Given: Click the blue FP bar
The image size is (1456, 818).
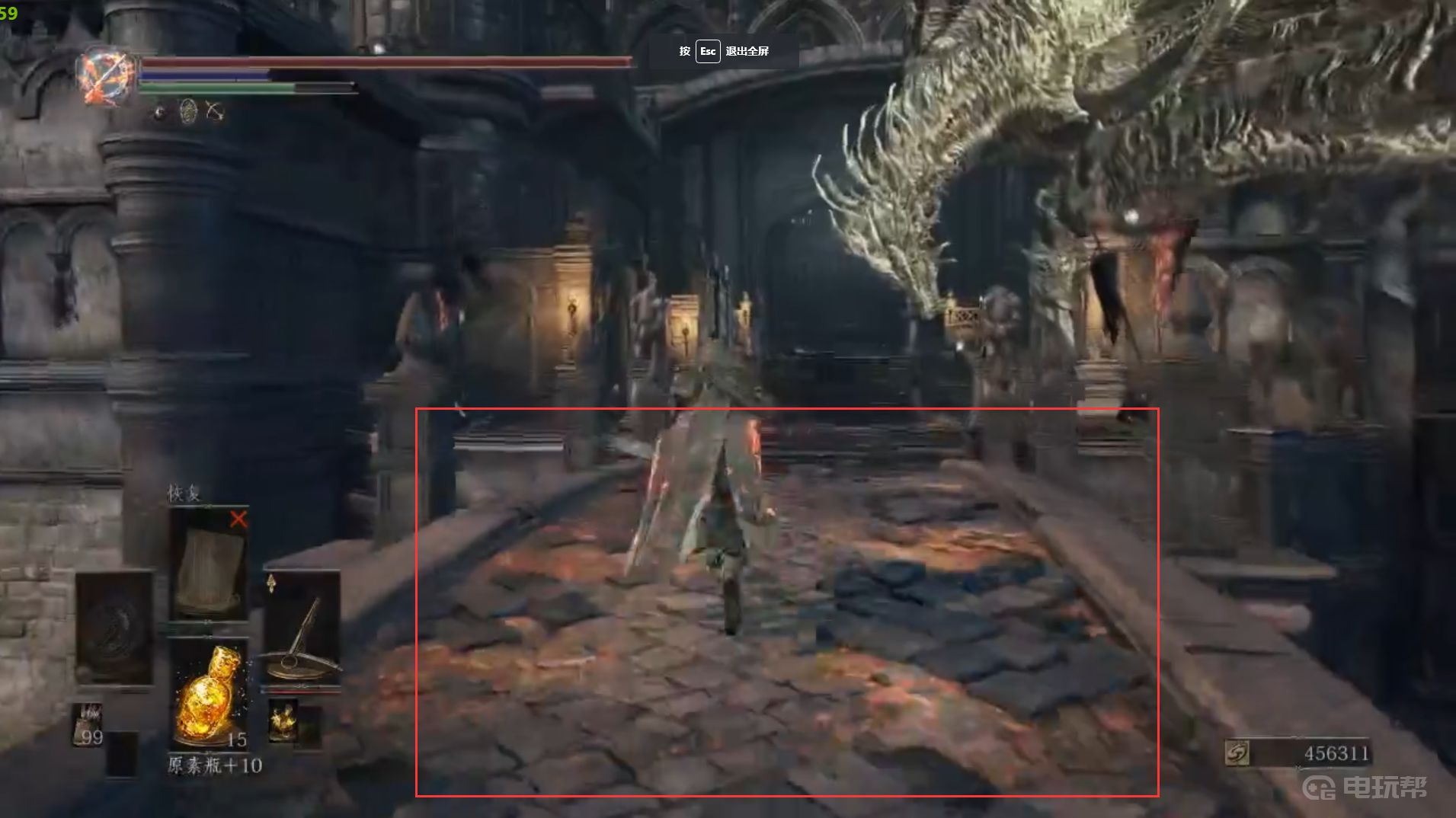Looking at the screenshot, I should pos(205,76).
